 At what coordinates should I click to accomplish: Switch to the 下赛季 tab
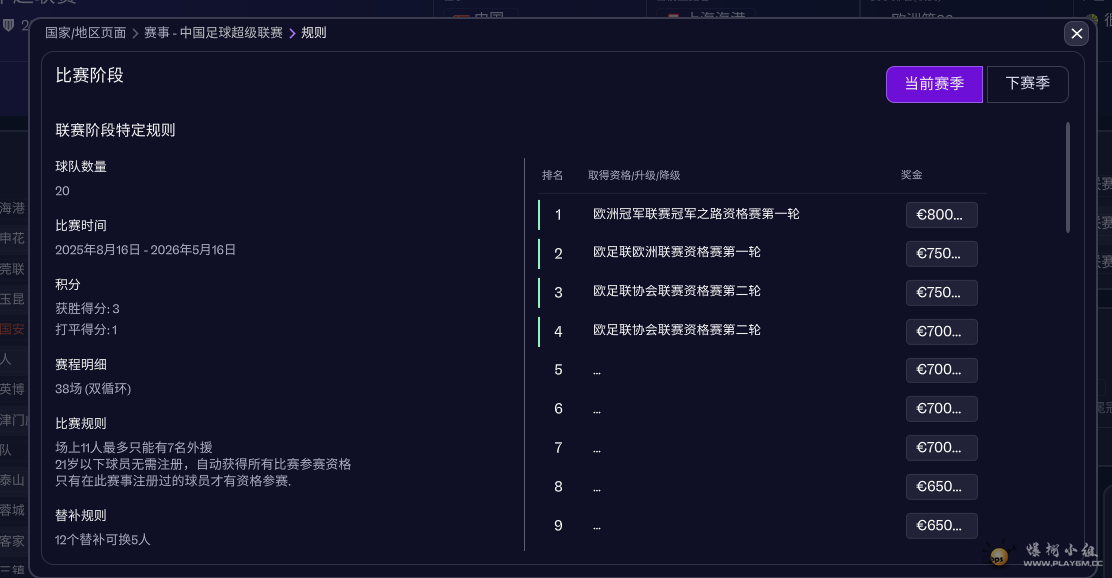(1027, 84)
